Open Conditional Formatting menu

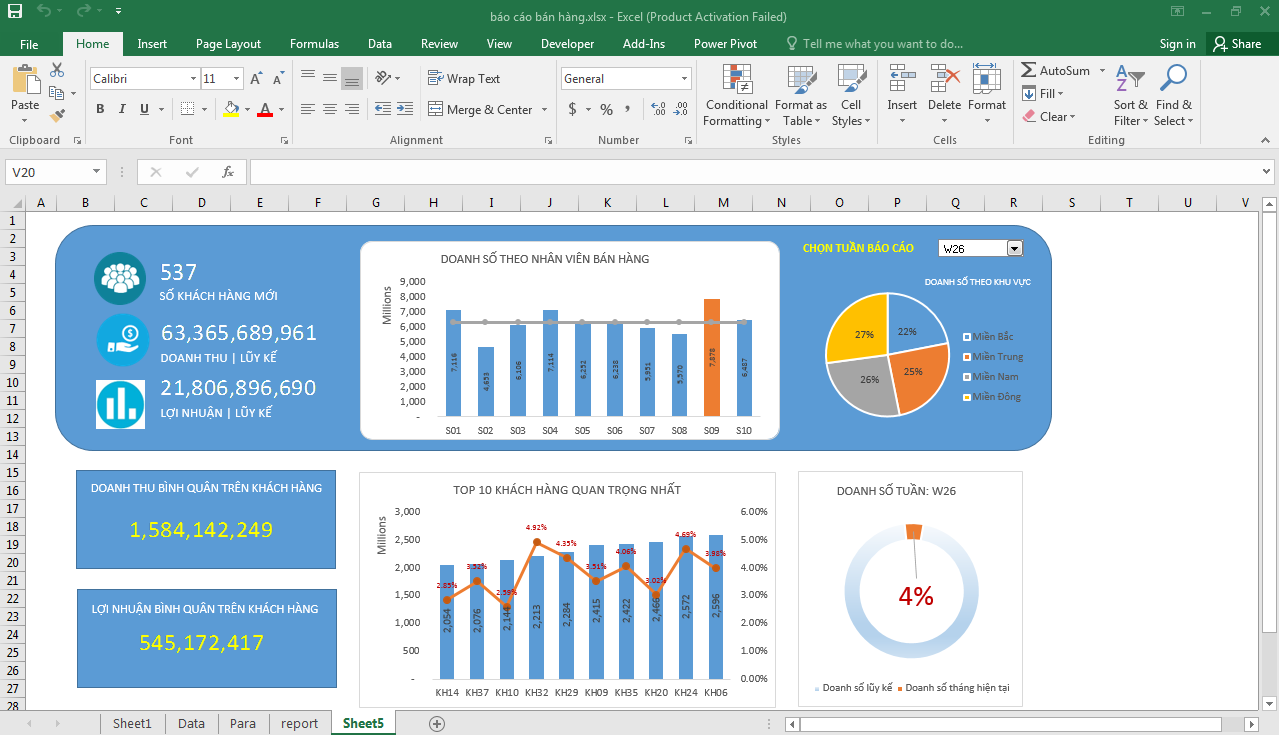pos(736,96)
